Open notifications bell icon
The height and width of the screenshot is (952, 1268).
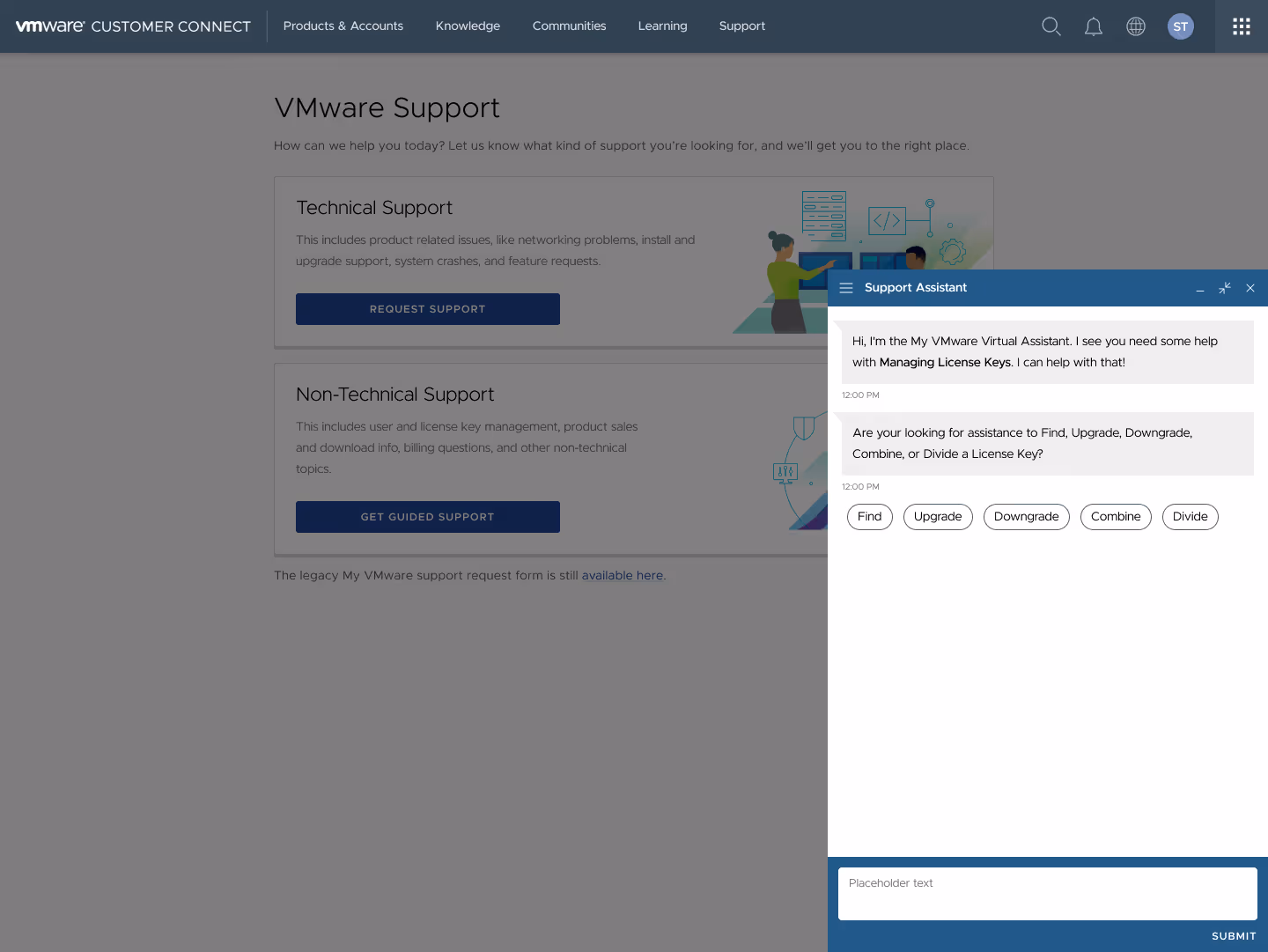click(x=1094, y=26)
